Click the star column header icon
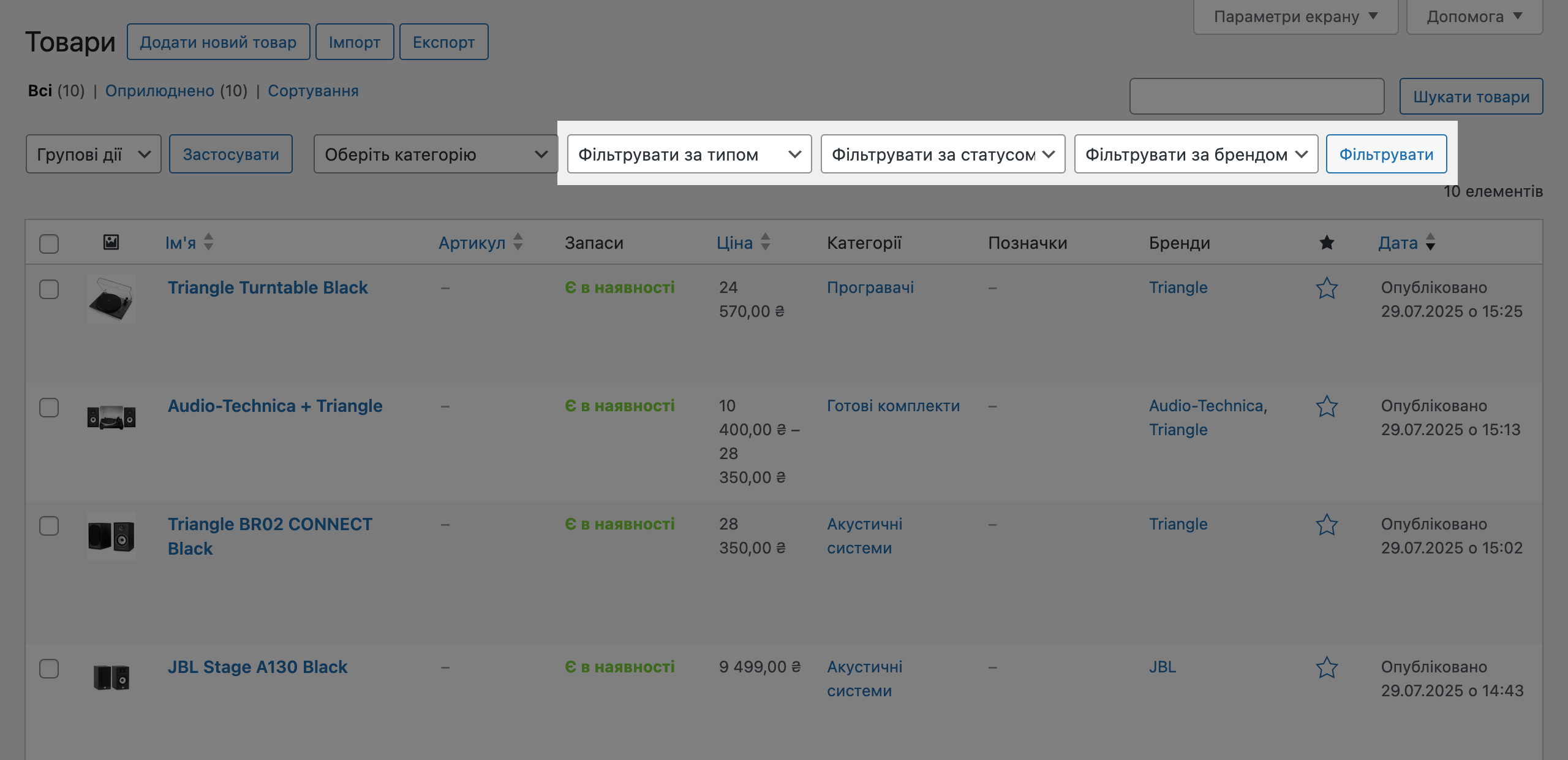The height and width of the screenshot is (760, 1568). point(1327,242)
